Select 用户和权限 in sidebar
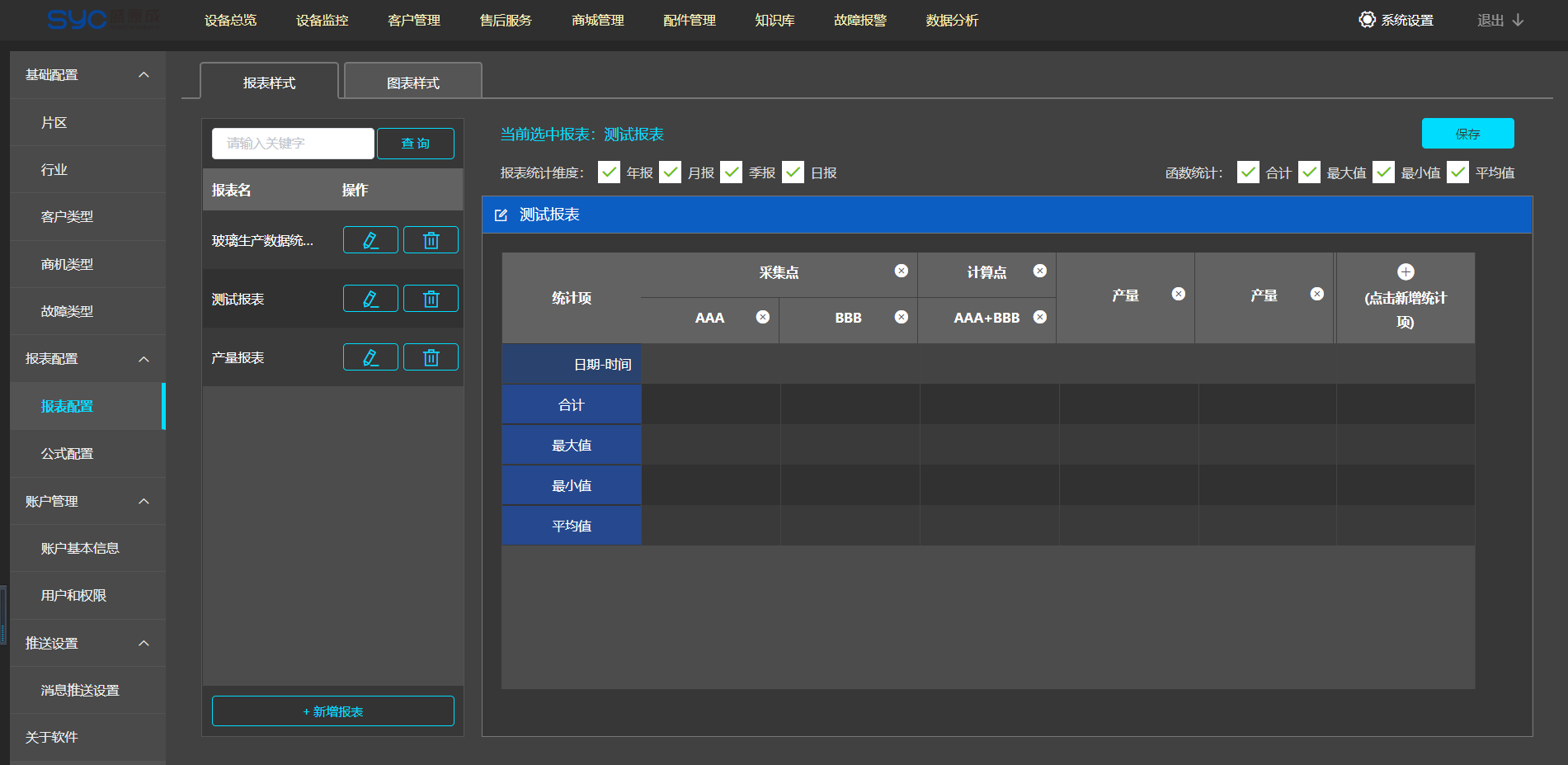Screen dimensions: 1568x765 [87, 595]
